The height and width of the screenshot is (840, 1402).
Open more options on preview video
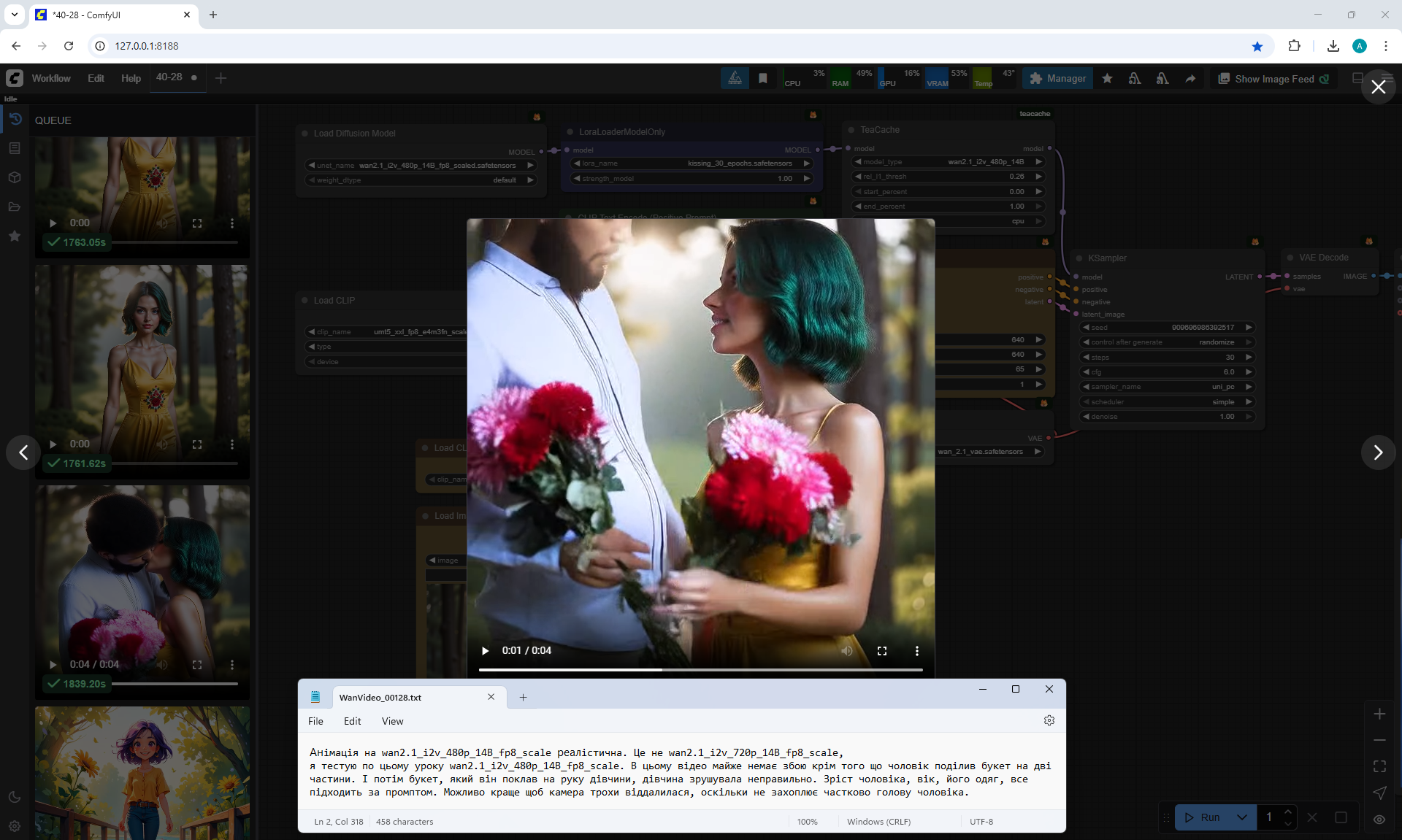(x=917, y=651)
